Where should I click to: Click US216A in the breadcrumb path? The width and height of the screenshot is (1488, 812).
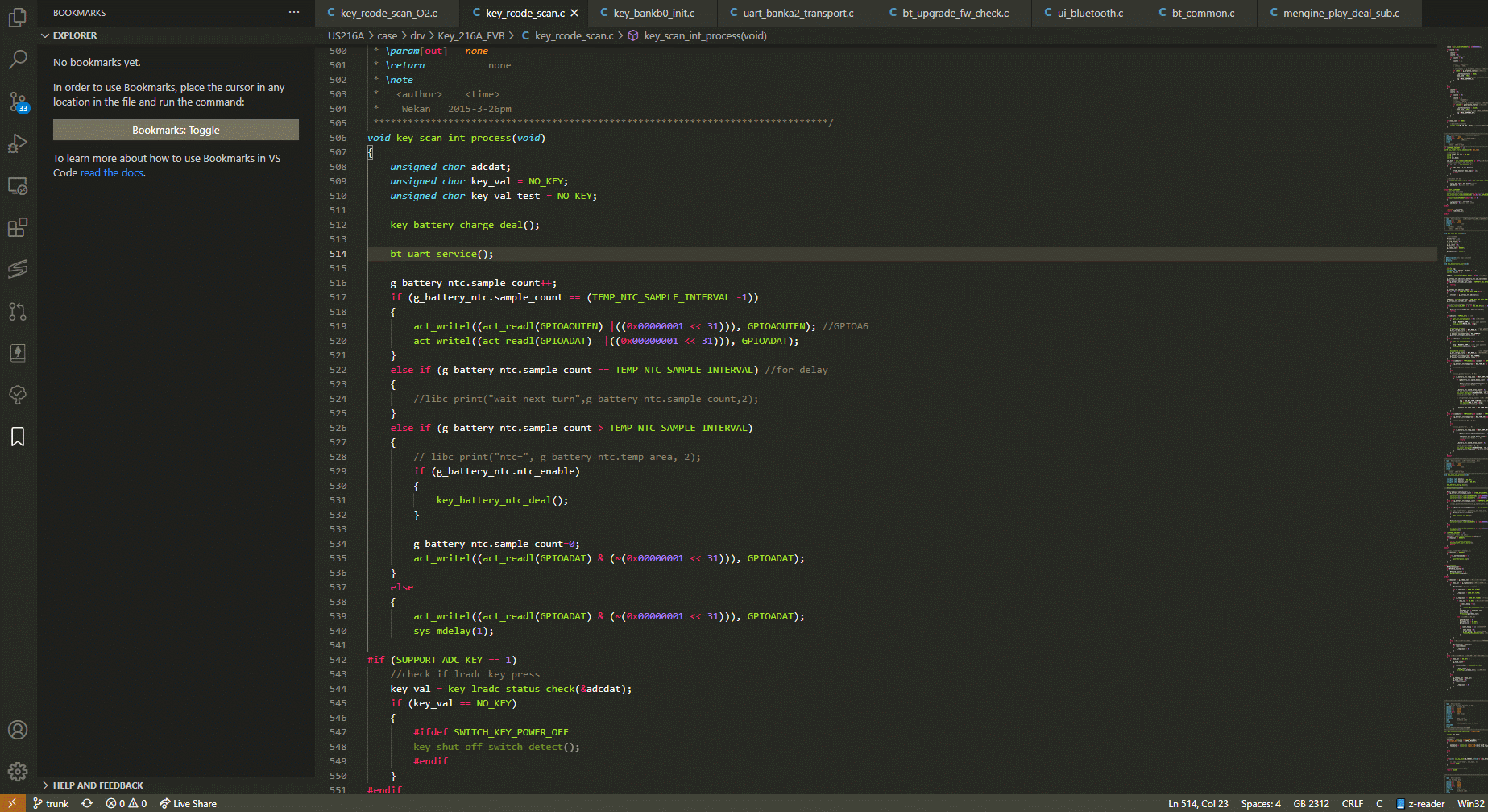click(x=346, y=35)
